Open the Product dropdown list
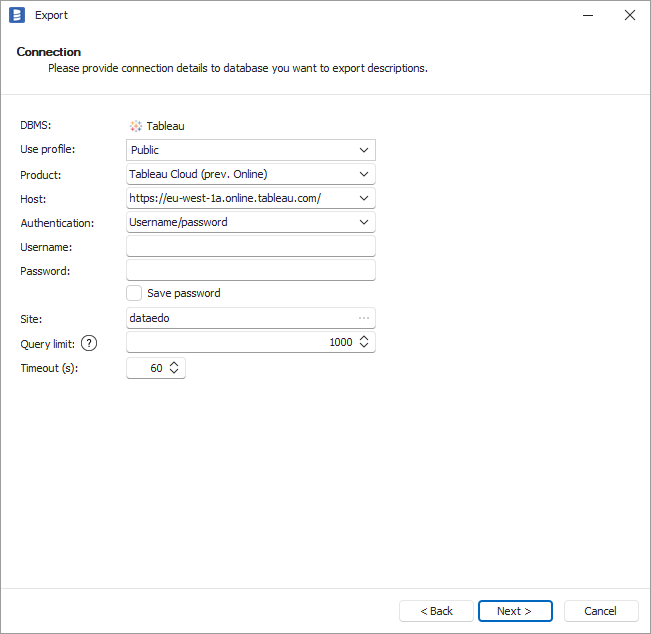This screenshot has height=634, width=651. 364,174
